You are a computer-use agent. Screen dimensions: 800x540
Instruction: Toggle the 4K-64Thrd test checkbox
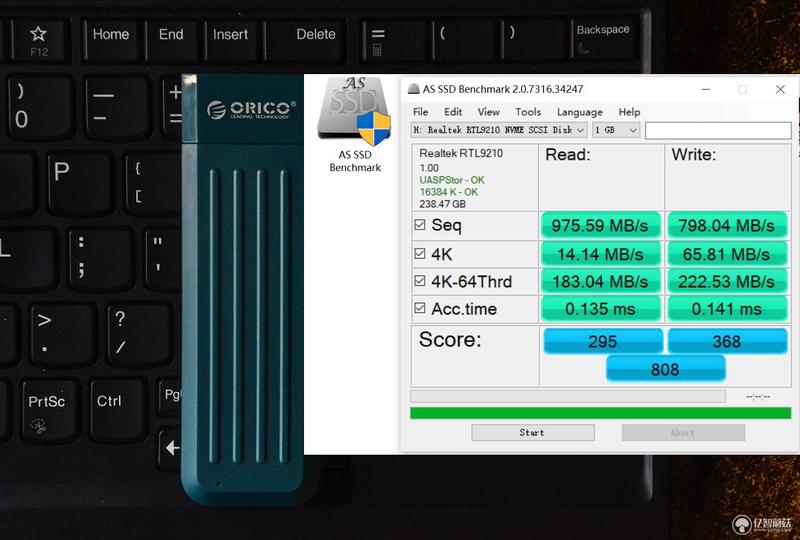[420, 281]
